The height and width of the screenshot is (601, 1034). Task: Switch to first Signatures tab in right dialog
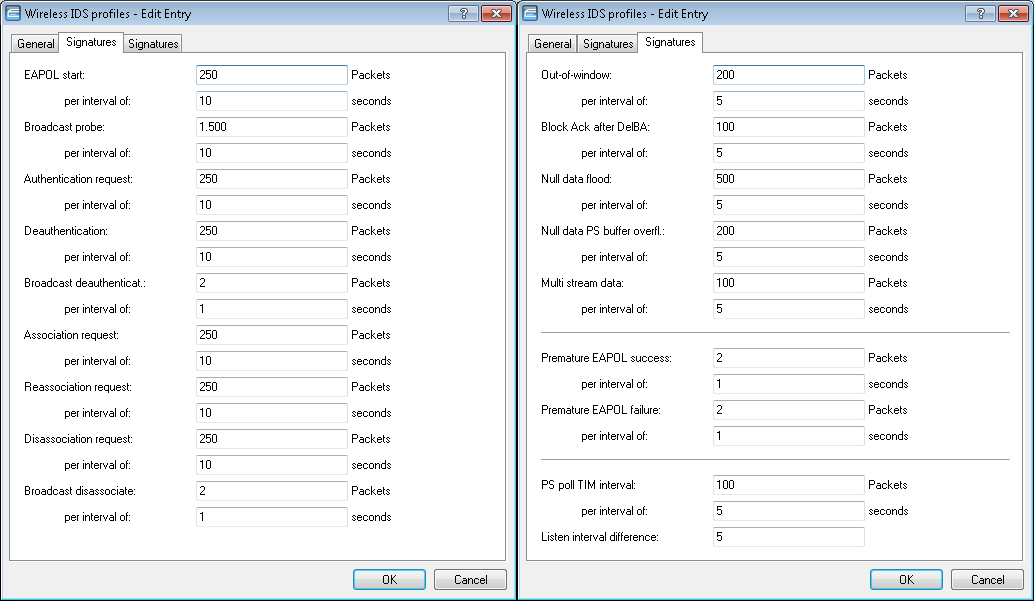[x=608, y=44]
